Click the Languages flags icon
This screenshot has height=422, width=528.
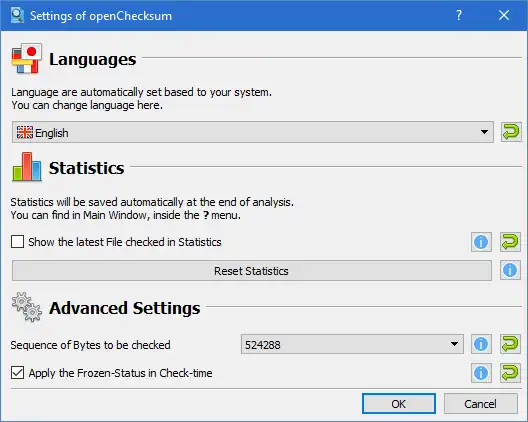click(x=27, y=58)
